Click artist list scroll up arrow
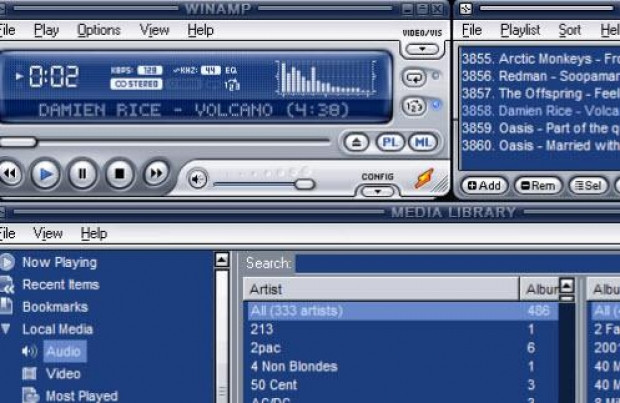This screenshot has width=620, height=403. click(x=567, y=285)
